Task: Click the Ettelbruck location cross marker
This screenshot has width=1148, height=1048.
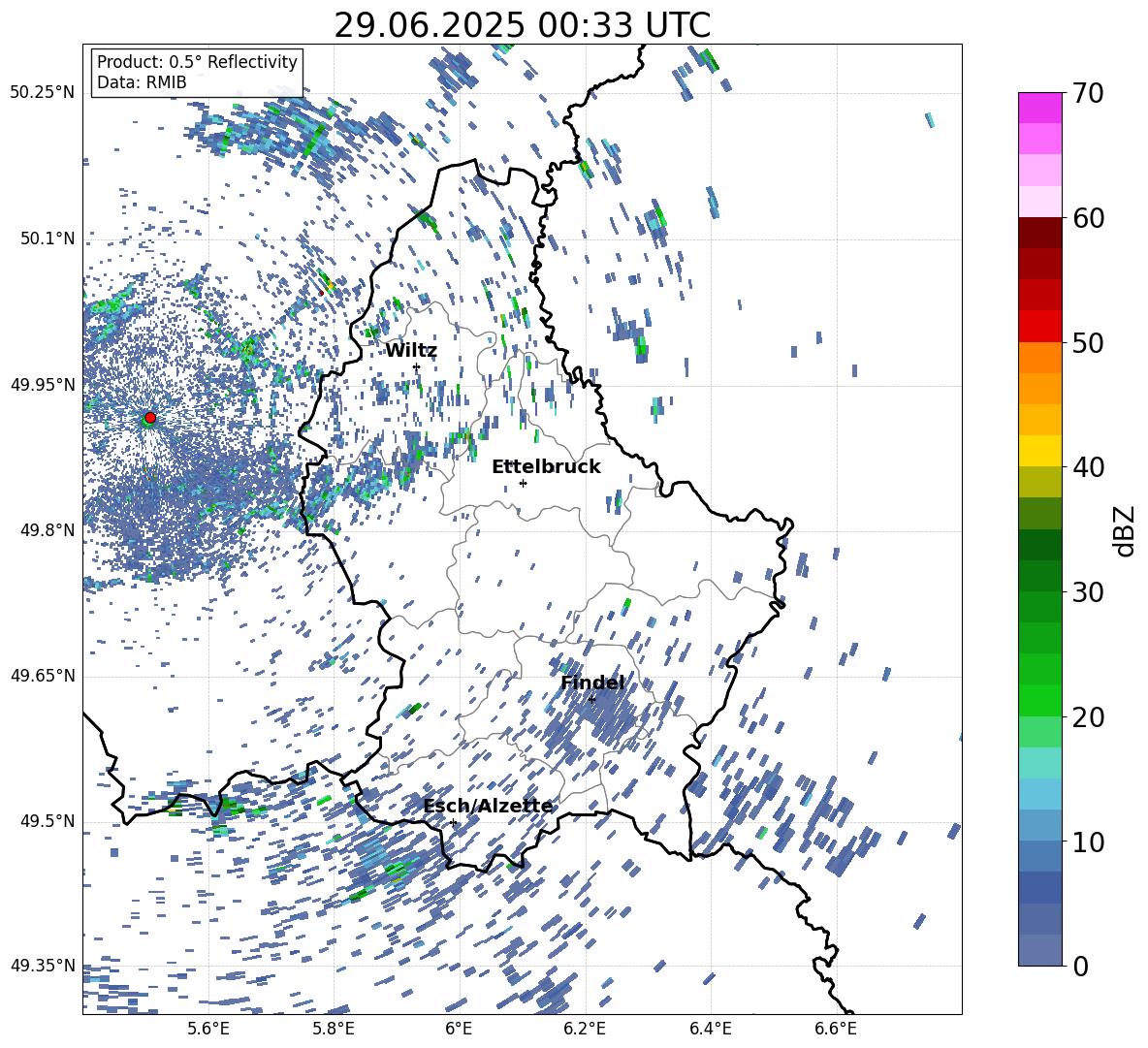Action: click(523, 483)
